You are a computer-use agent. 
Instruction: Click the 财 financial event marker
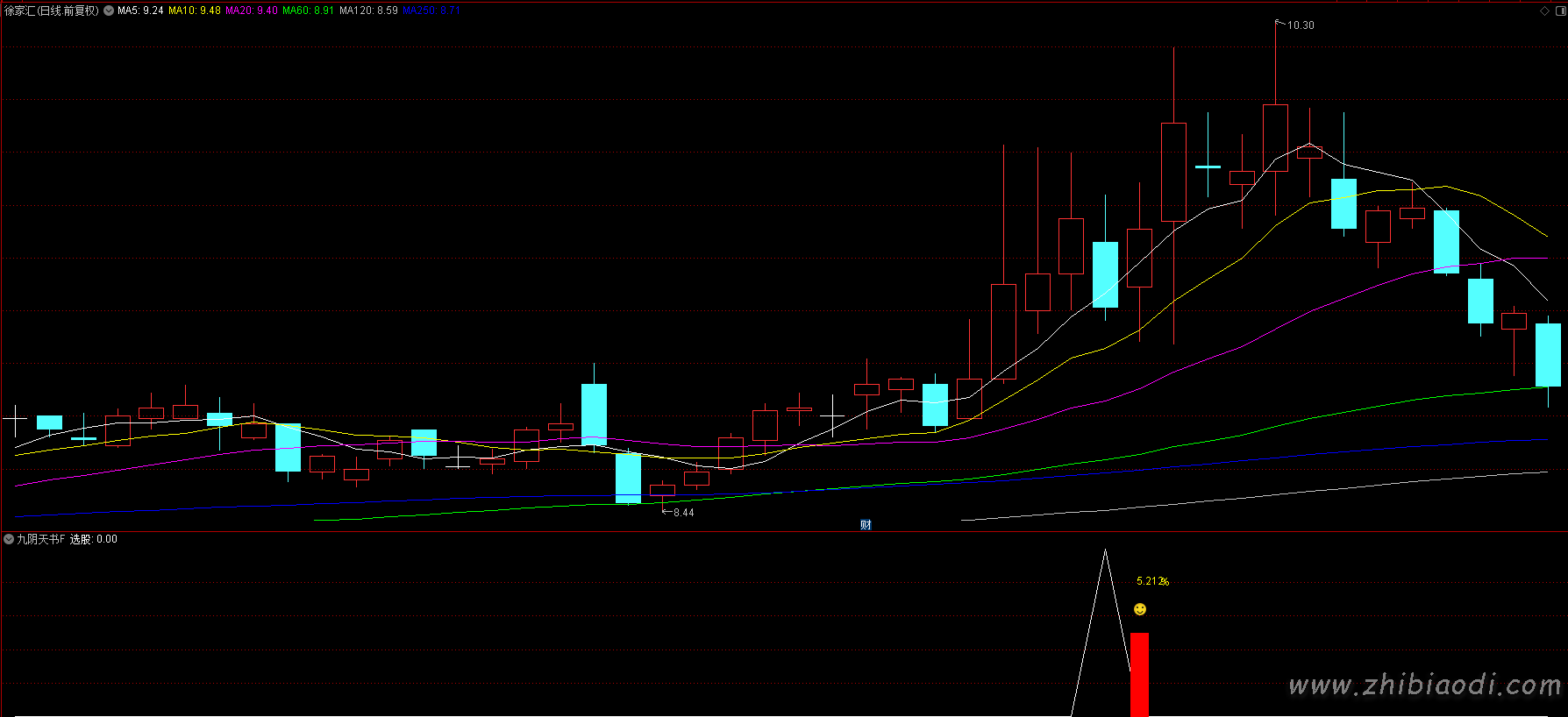pyautogui.click(x=866, y=525)
